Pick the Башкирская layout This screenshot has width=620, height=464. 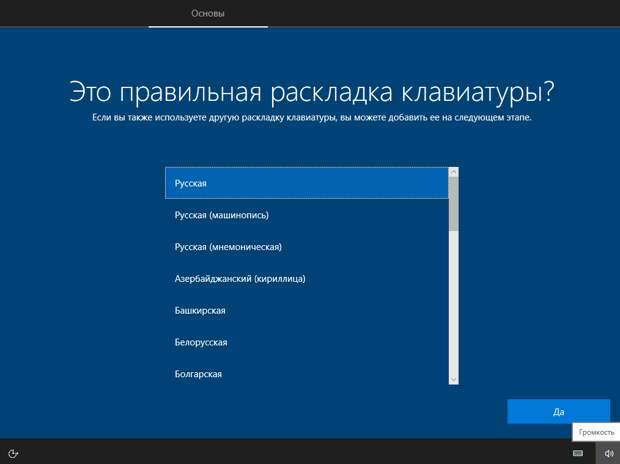[x=307, y=311]
